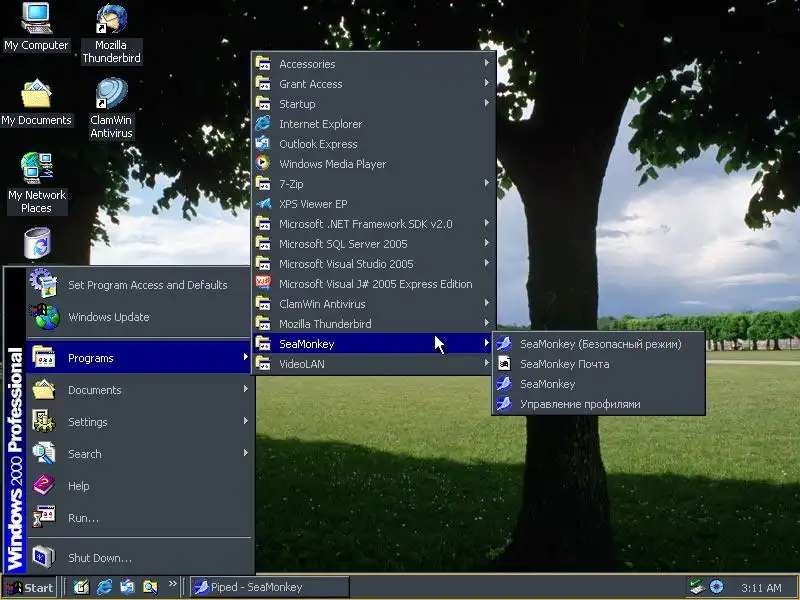The height and width of the screenshot is (600, 800).
Task: Open the Search item in Start menu
Action: (139, 453)
